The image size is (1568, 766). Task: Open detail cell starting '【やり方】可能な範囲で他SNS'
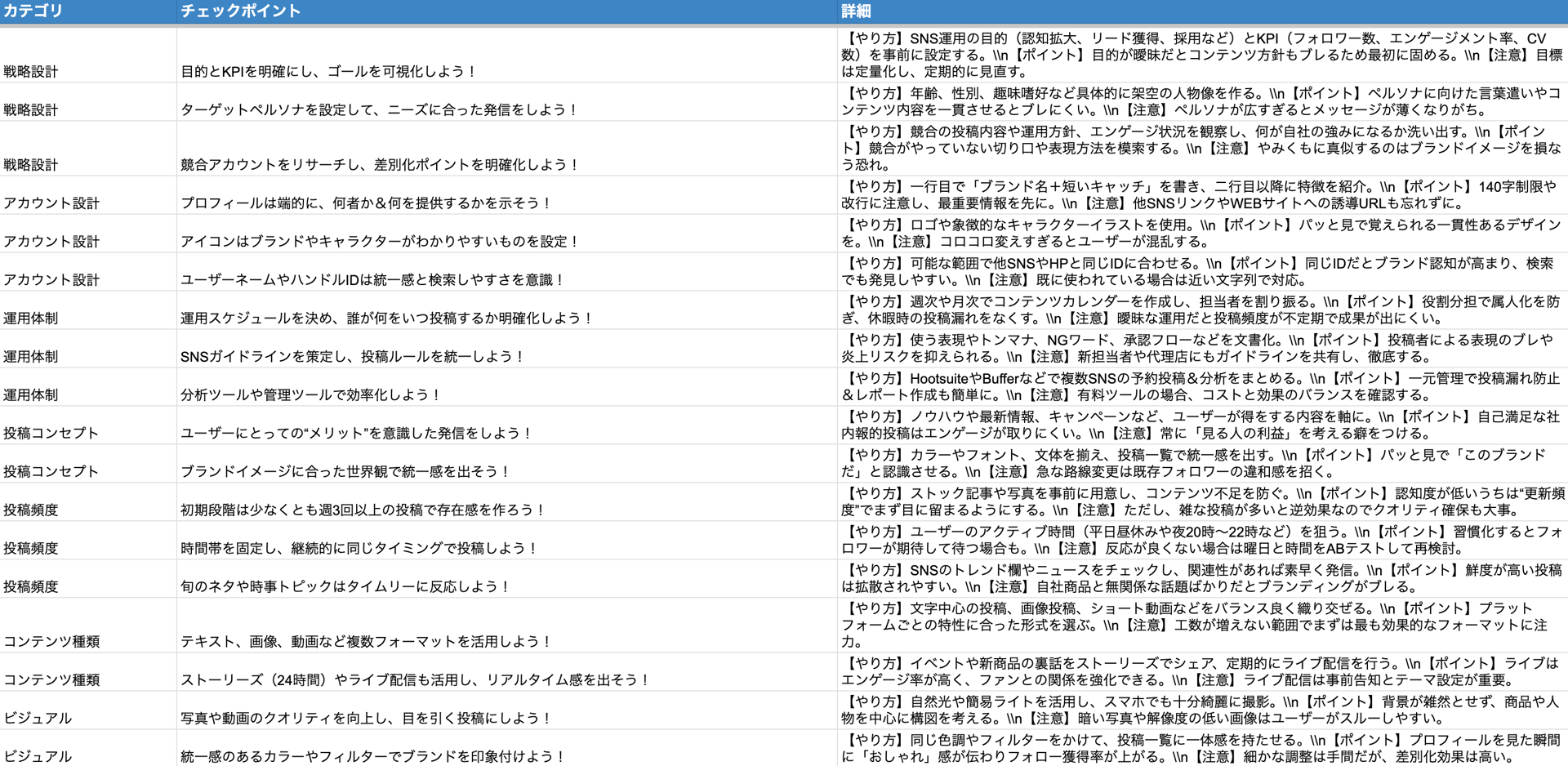(x=1203, y=272)
